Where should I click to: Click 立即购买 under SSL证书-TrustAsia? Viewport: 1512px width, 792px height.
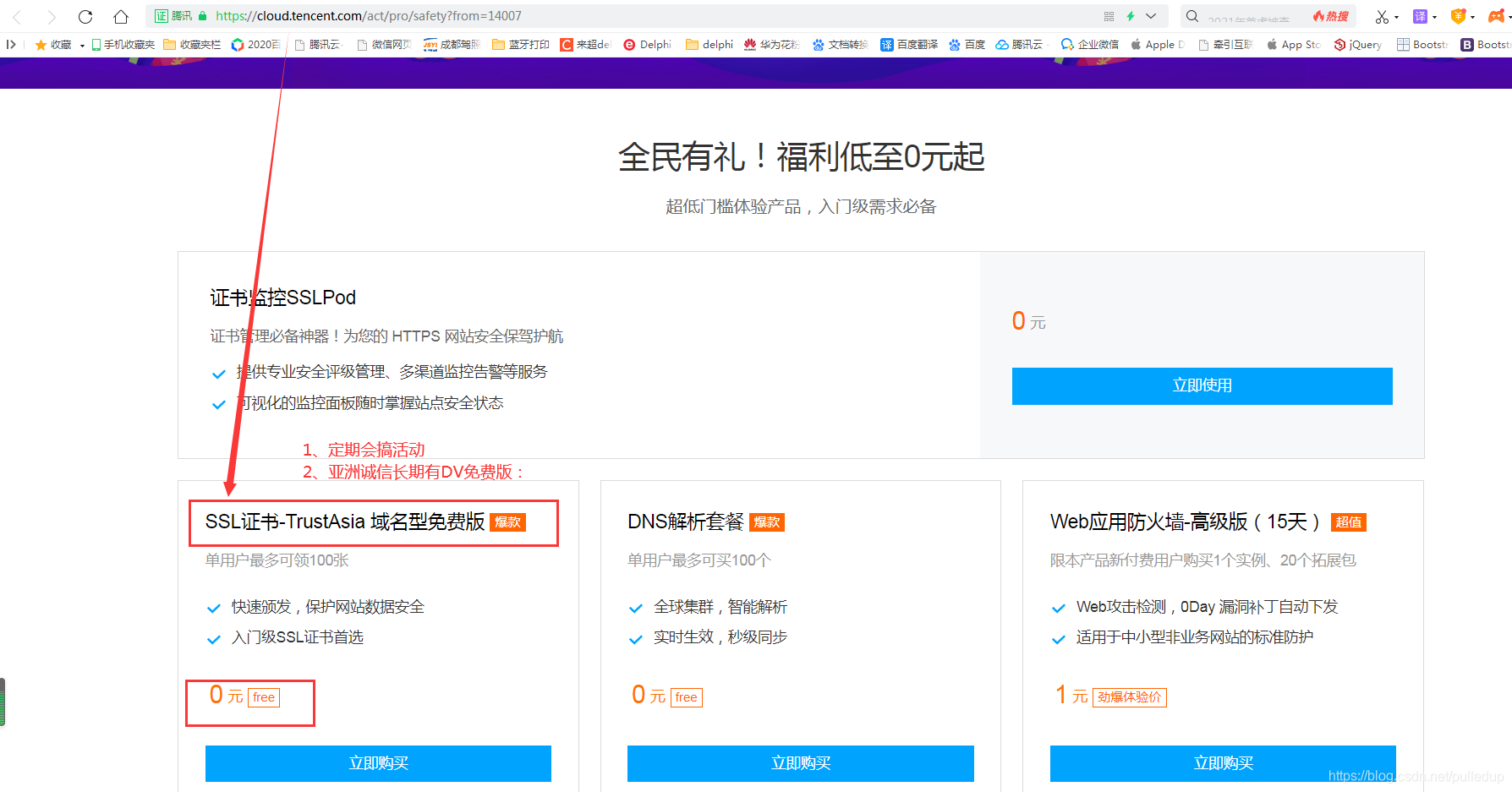378,763
